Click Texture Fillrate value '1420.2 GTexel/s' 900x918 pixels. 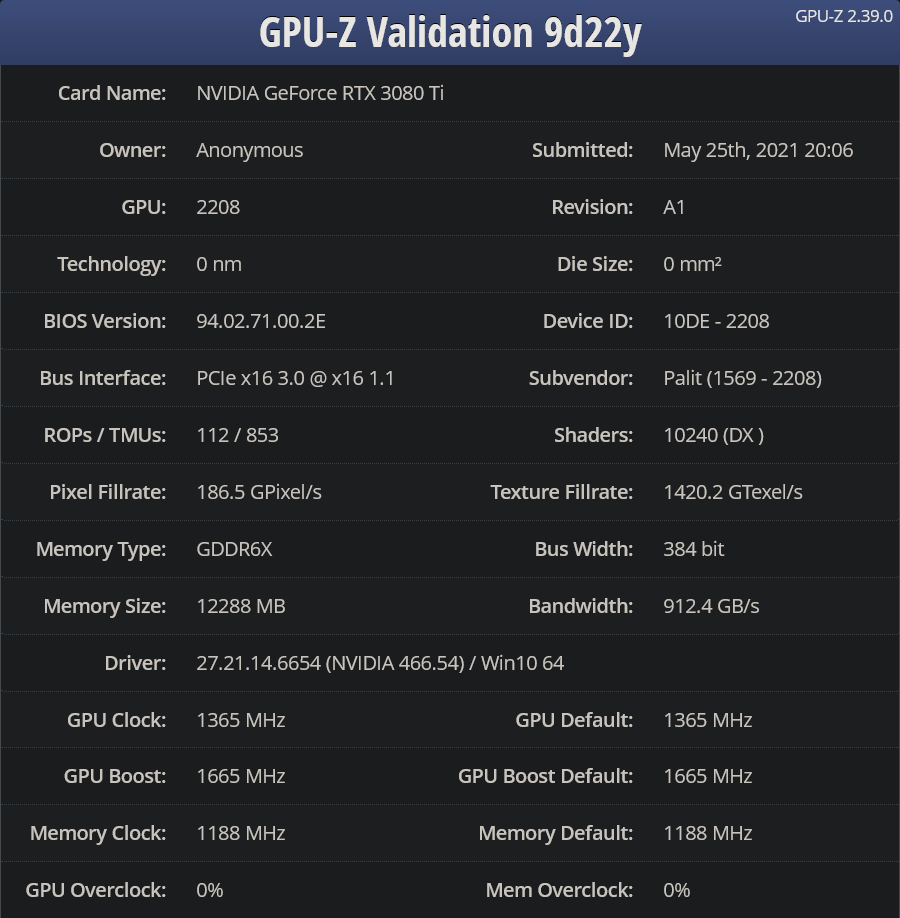click(733, 492)
